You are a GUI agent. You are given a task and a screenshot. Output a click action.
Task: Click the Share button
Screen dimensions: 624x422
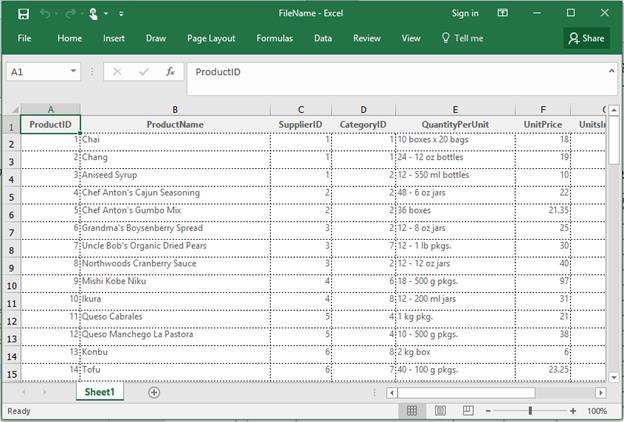[x=587, y=38]
